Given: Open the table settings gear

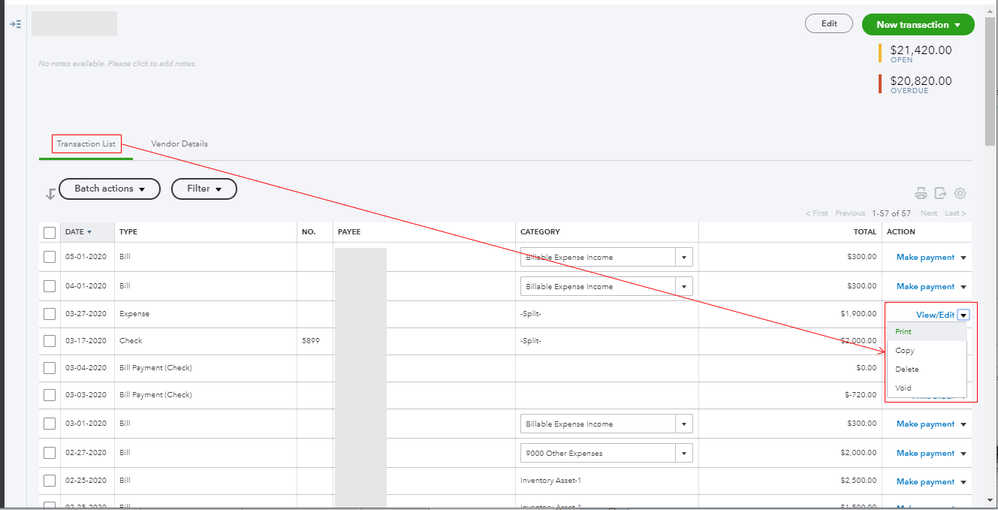Looking at the screenshot, I should tap(960, 193).
